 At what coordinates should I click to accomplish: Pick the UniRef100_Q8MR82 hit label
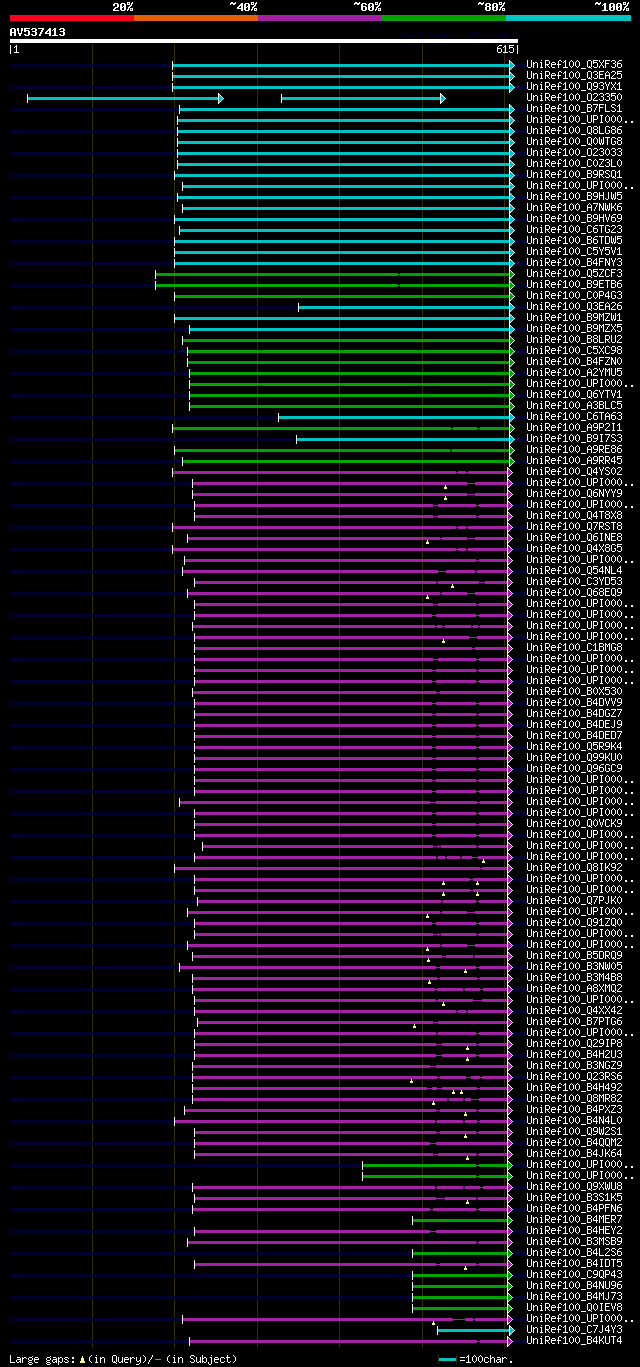click(x=574, y=1098)
